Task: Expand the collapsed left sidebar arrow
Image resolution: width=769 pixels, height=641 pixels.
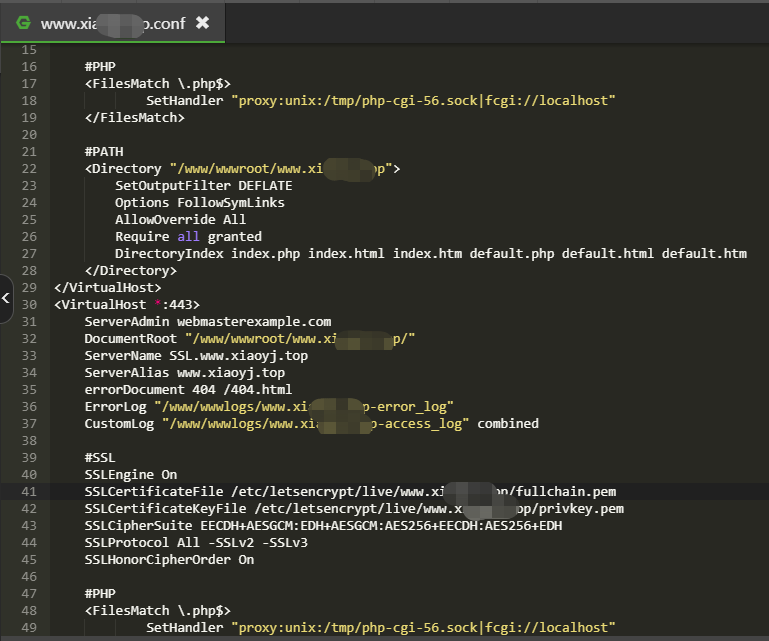Action: [x=6, y=298]
